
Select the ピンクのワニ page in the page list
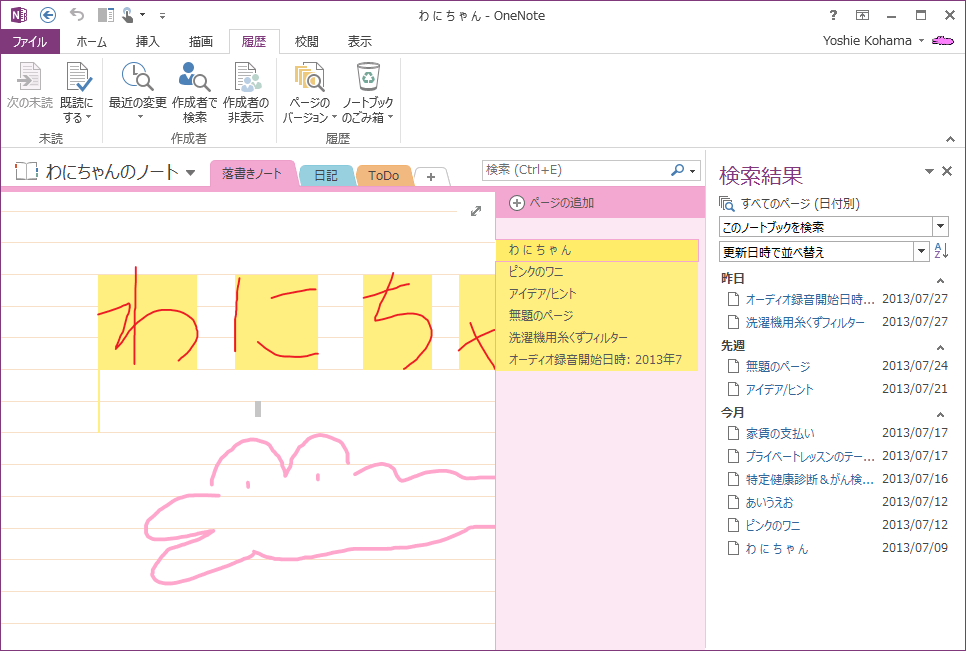pos(597,272)
